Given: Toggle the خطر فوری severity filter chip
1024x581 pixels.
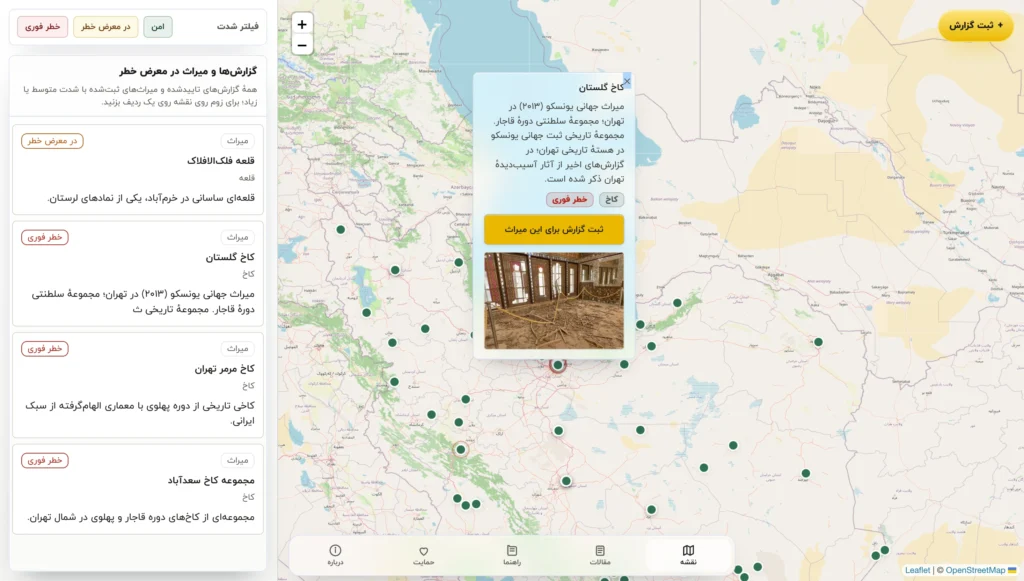Looking at the screenshot, I should [x=43, y=27].
